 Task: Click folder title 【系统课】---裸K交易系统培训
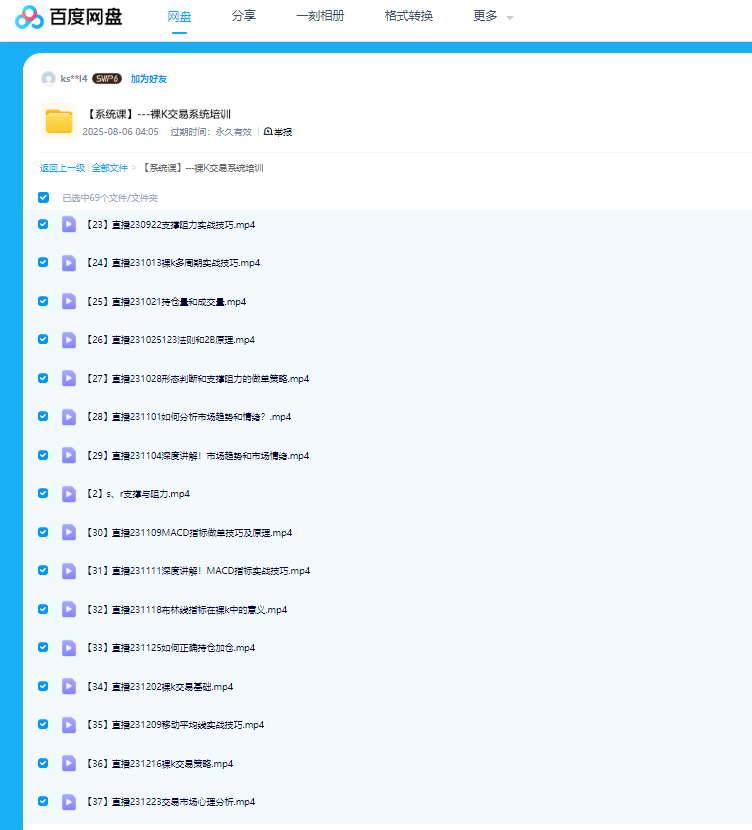click(x=158, y=114)
